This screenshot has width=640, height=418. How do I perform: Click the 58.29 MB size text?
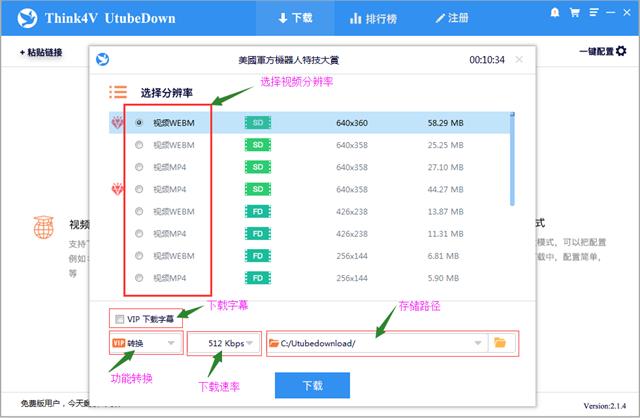click(x=446, y=123)
